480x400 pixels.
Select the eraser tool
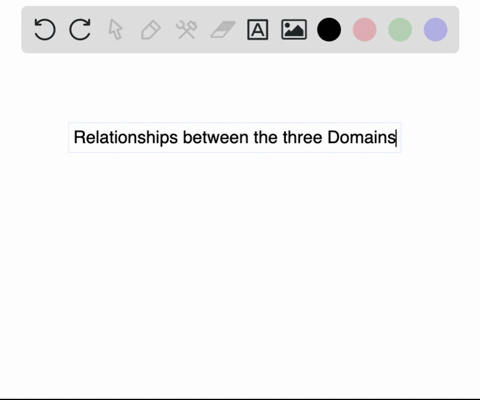tap(223, 30)
